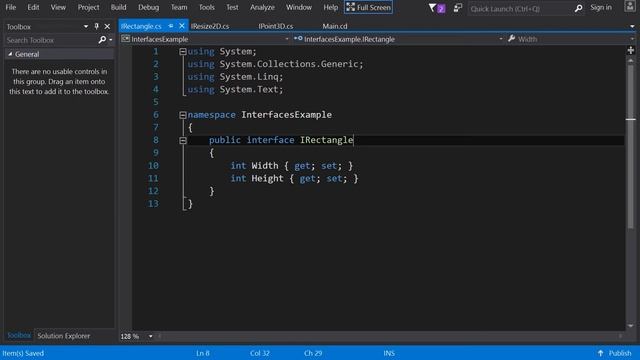Image resolution: width=640 pixels, height=360 pixels.
Task: Switch to the Main.cd tab
Action: [335, 26]
